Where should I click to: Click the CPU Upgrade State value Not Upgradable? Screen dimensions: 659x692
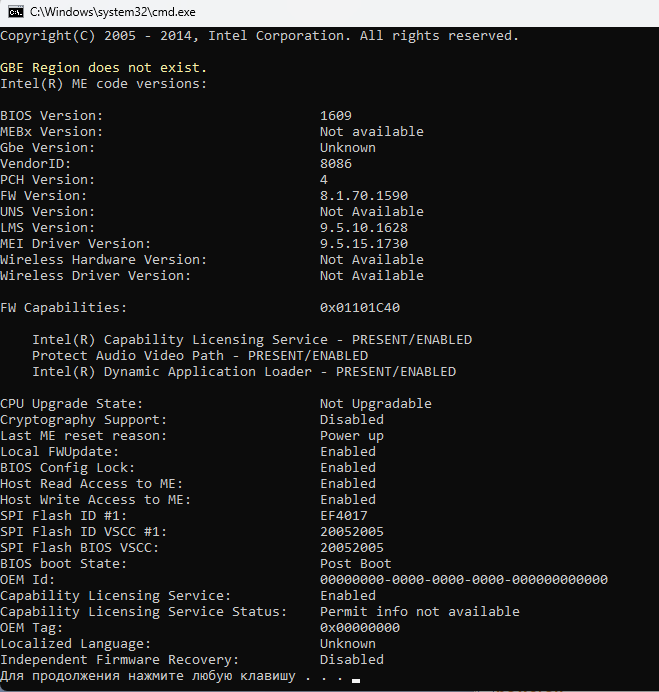click(376, 403)
